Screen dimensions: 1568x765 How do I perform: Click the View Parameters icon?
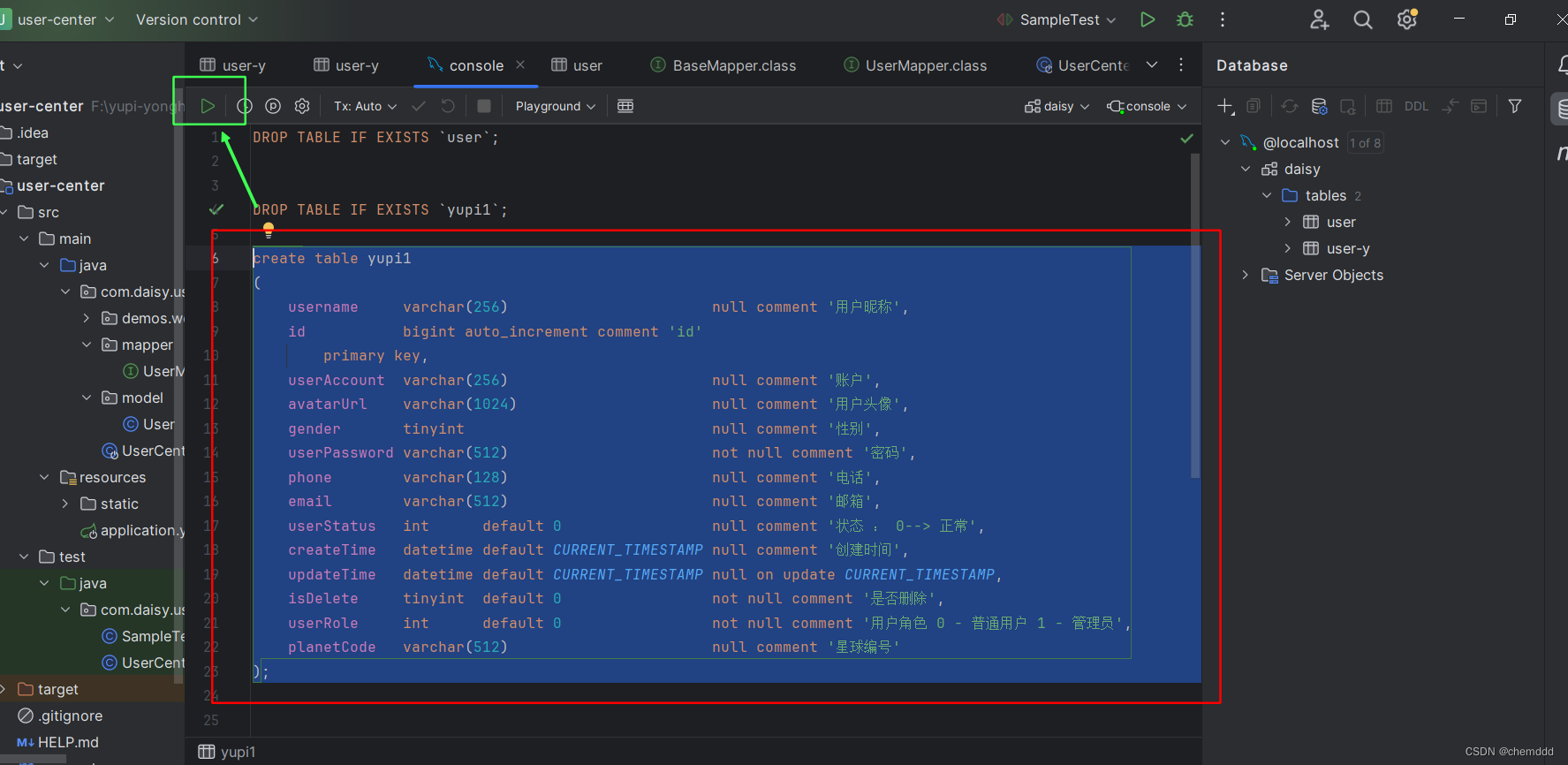click(x=273, y=106)
